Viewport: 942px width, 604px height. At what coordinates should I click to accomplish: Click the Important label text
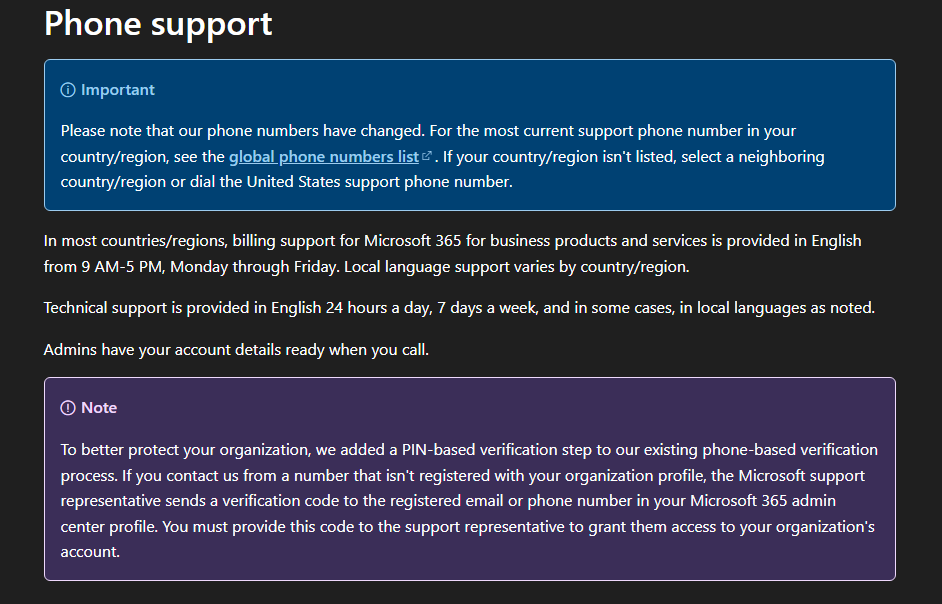coord(118,90)
